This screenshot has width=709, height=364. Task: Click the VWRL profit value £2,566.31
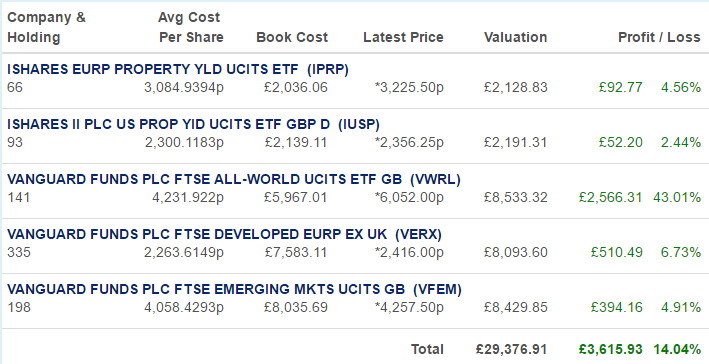pyautogui.click(x=610, y=198)
